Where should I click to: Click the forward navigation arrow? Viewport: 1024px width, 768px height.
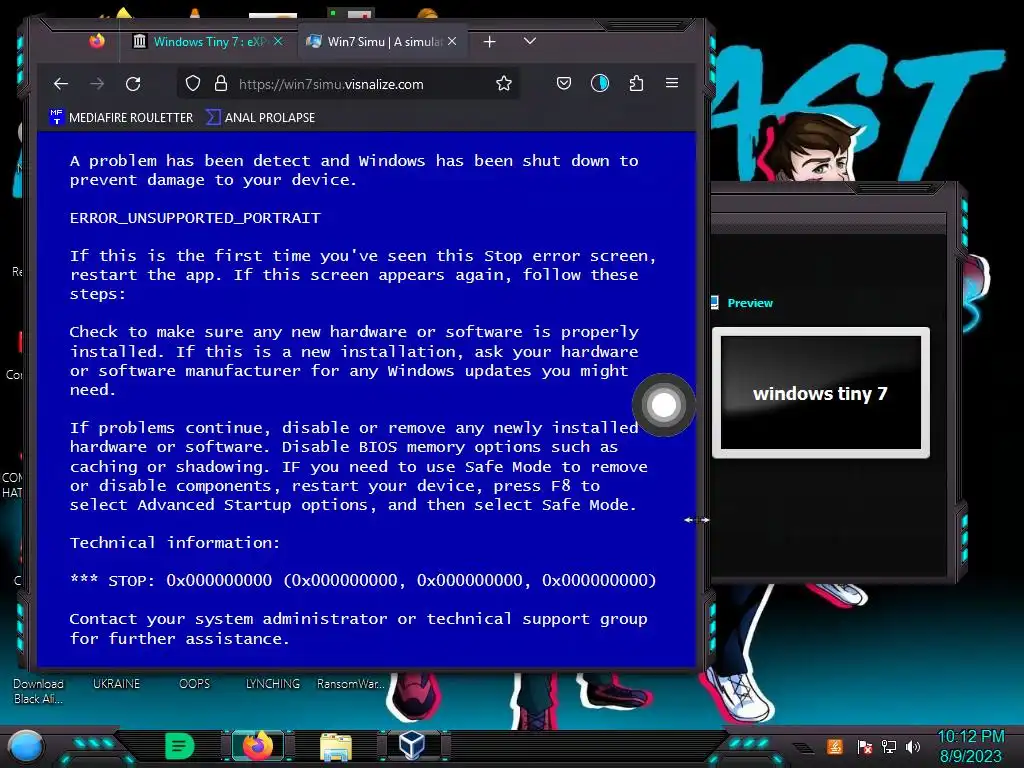pos(97,84)
